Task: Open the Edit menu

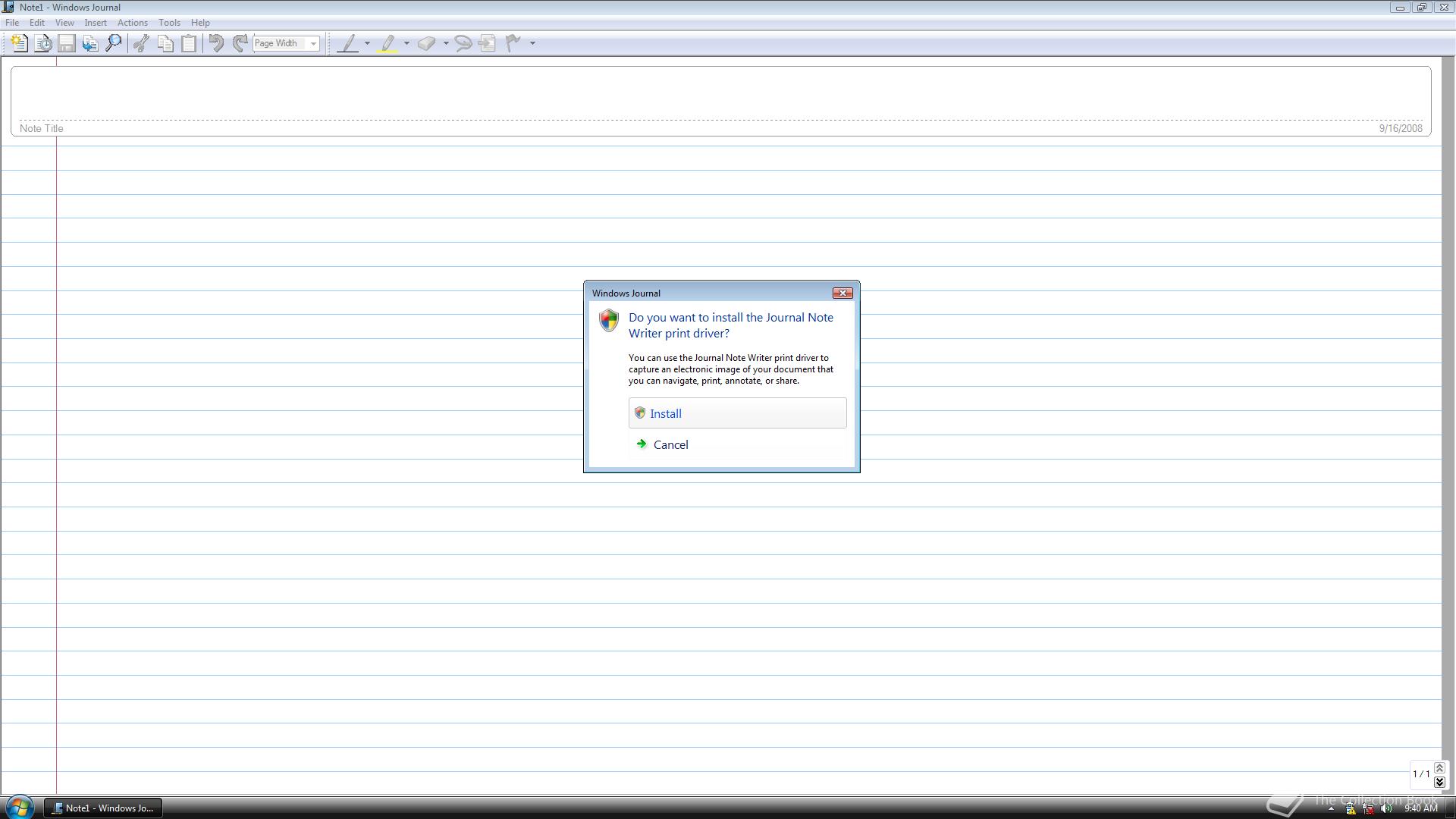Action: pyautogui.click(x=36, y=23)
